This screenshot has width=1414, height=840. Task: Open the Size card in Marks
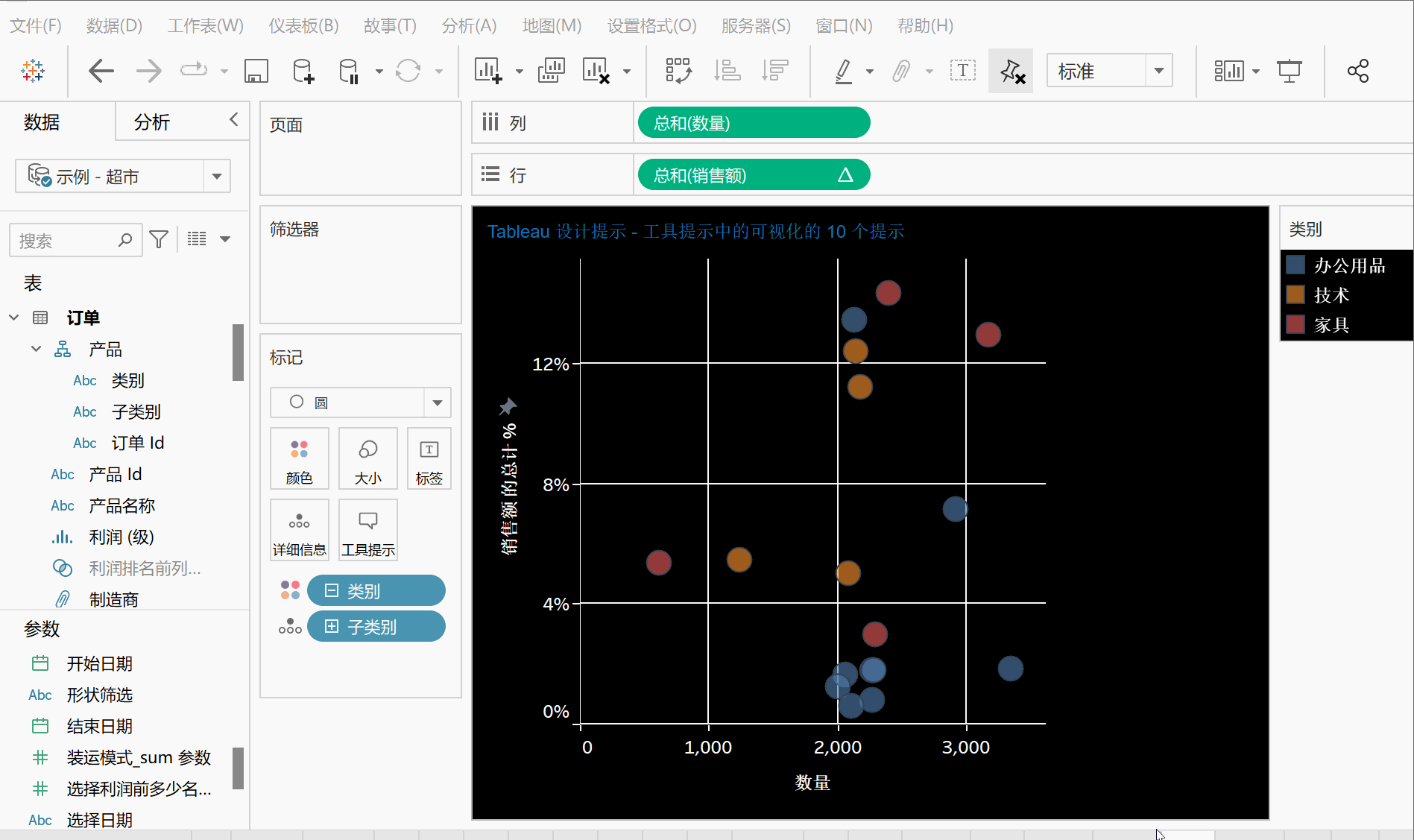point(368,458)
